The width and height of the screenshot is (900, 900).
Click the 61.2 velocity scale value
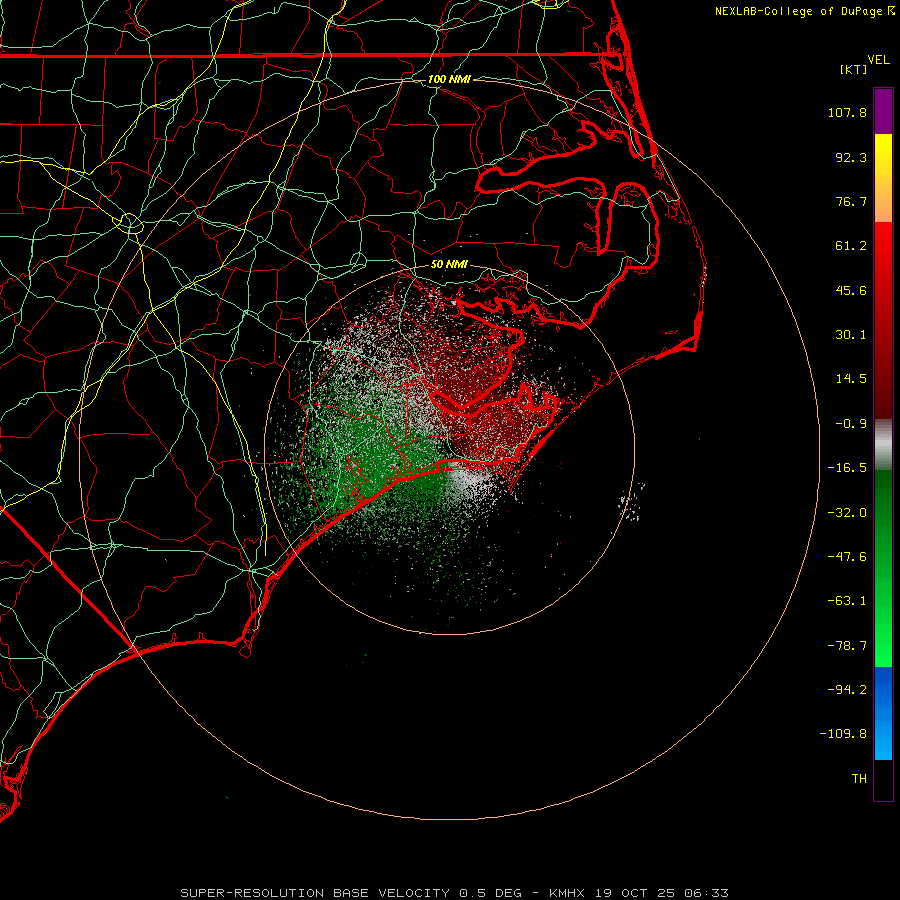[851, 246]
